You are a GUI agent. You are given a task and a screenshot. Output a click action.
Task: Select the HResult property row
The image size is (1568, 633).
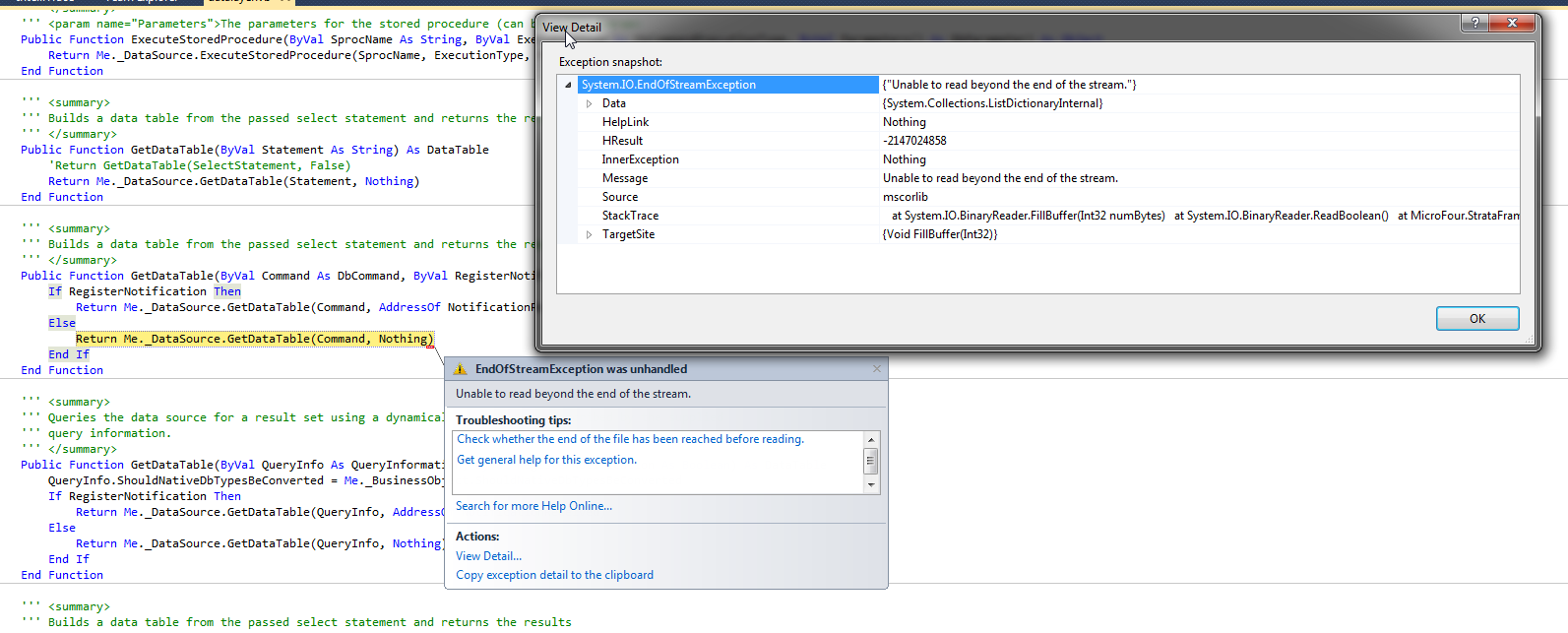pos(622,141)
